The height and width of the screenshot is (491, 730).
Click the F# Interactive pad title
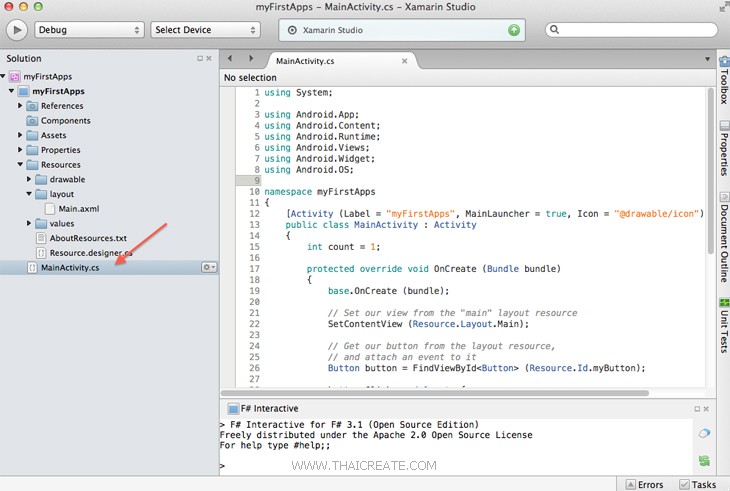click(x=270, y=409)
